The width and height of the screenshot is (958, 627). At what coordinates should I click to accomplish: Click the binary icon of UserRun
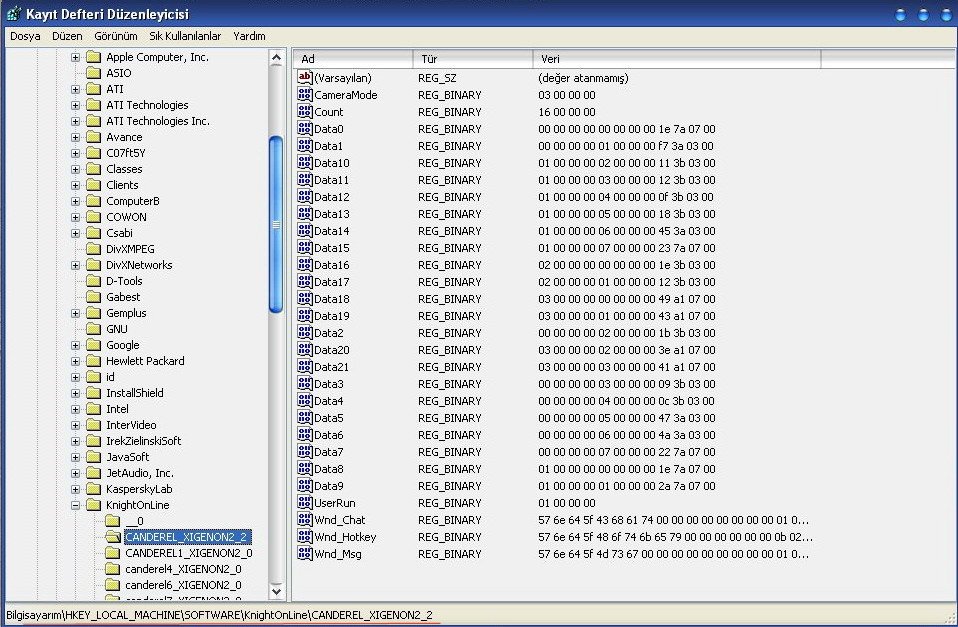(x=304, y=502)
